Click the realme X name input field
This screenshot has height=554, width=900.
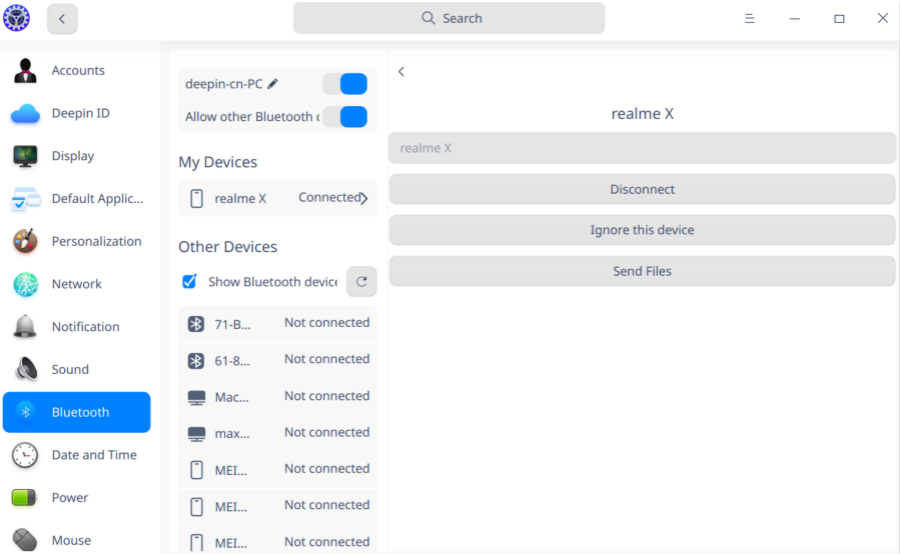(642, 148)
